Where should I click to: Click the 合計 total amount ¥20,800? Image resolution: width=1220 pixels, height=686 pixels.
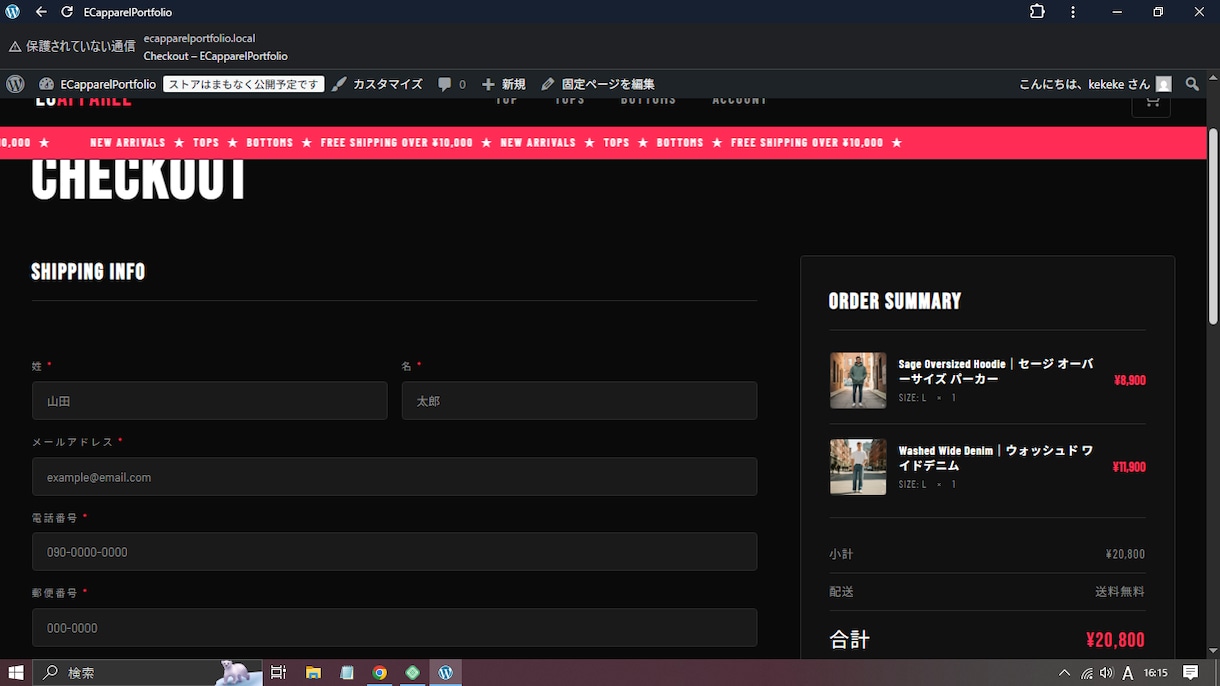(1115, 640)
